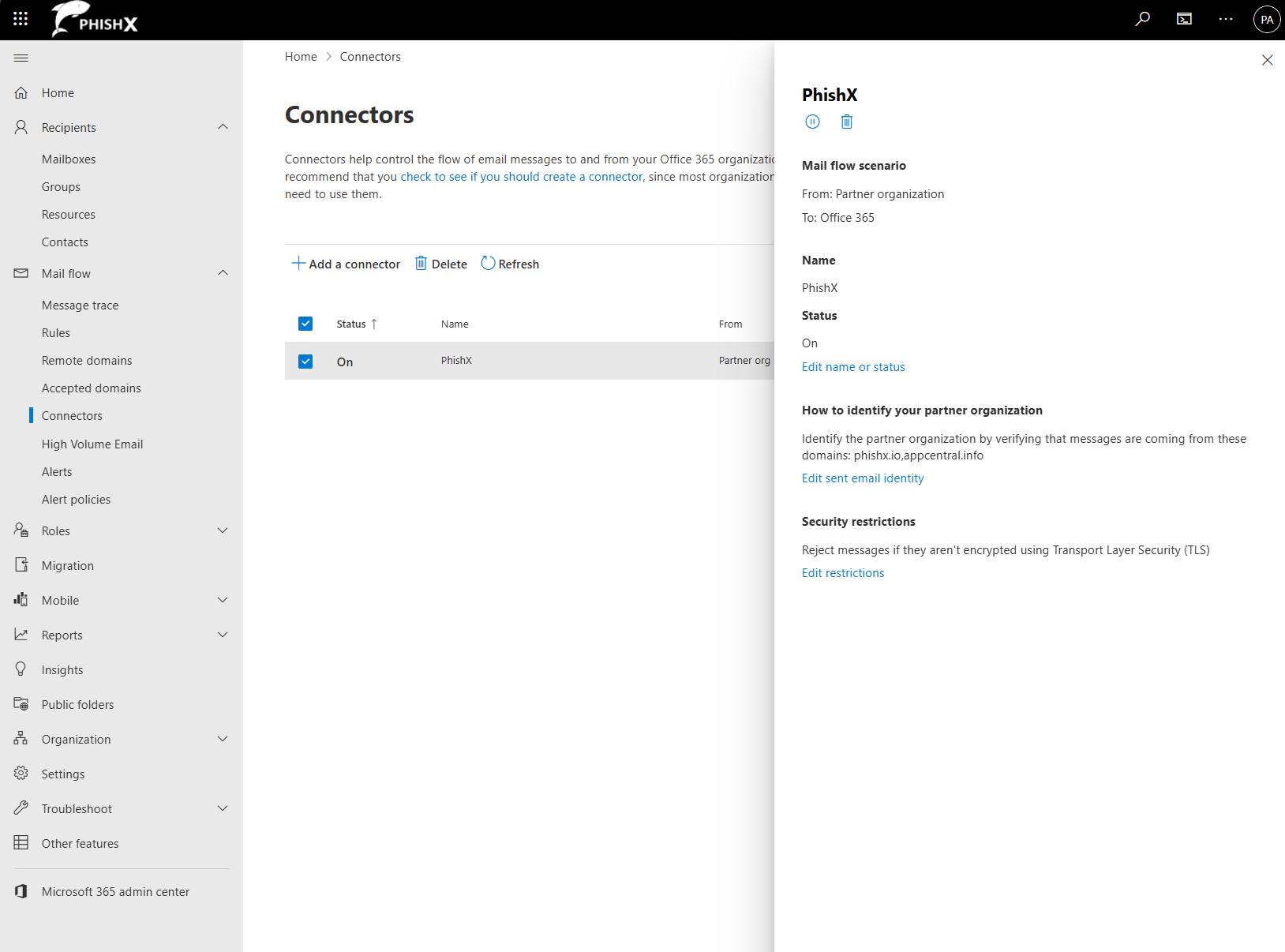Uncheck the PhishX connector row checkbox

coord(305,362)
